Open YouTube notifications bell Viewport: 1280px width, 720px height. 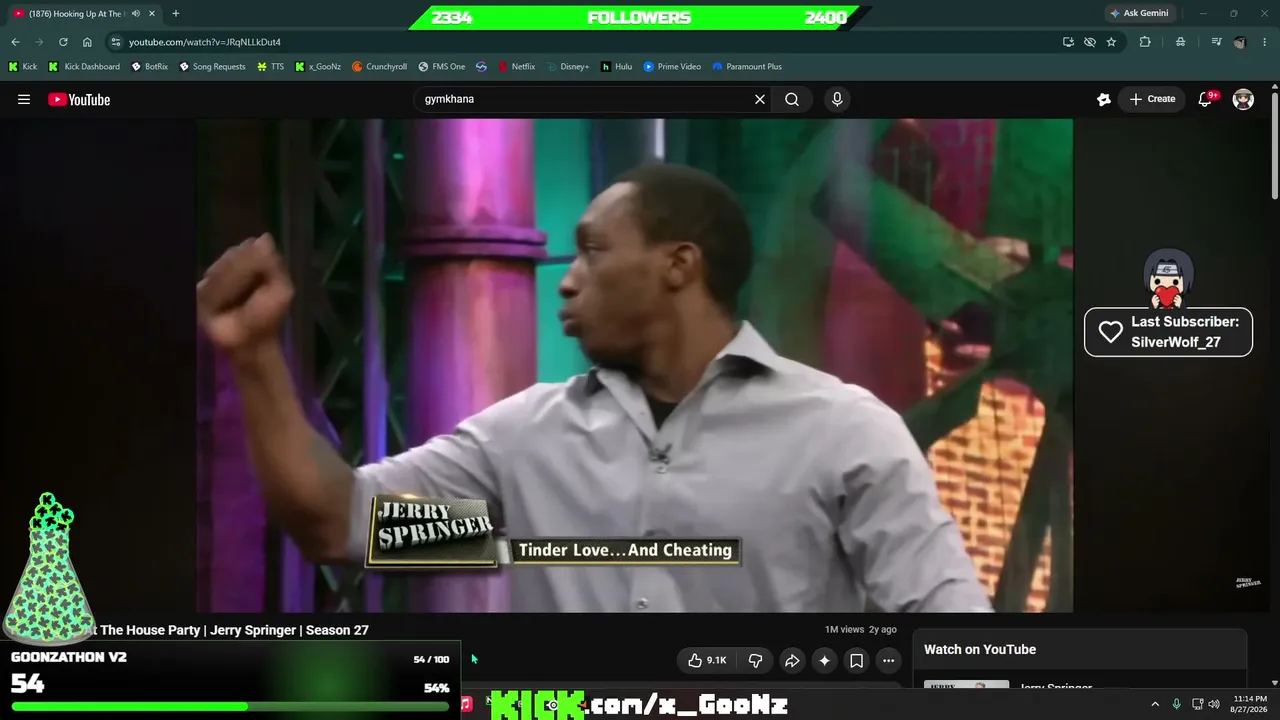click(x=1206, y=99)
